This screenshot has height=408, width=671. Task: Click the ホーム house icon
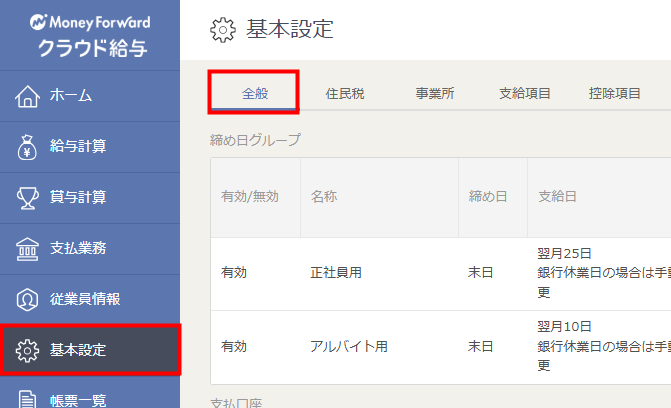pos(28,96)
